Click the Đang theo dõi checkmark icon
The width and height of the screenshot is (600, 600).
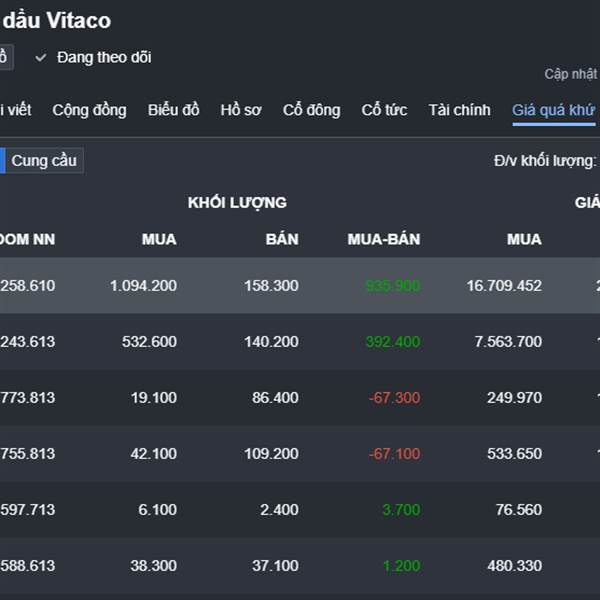pyautogui.click(x=41, y=58)
